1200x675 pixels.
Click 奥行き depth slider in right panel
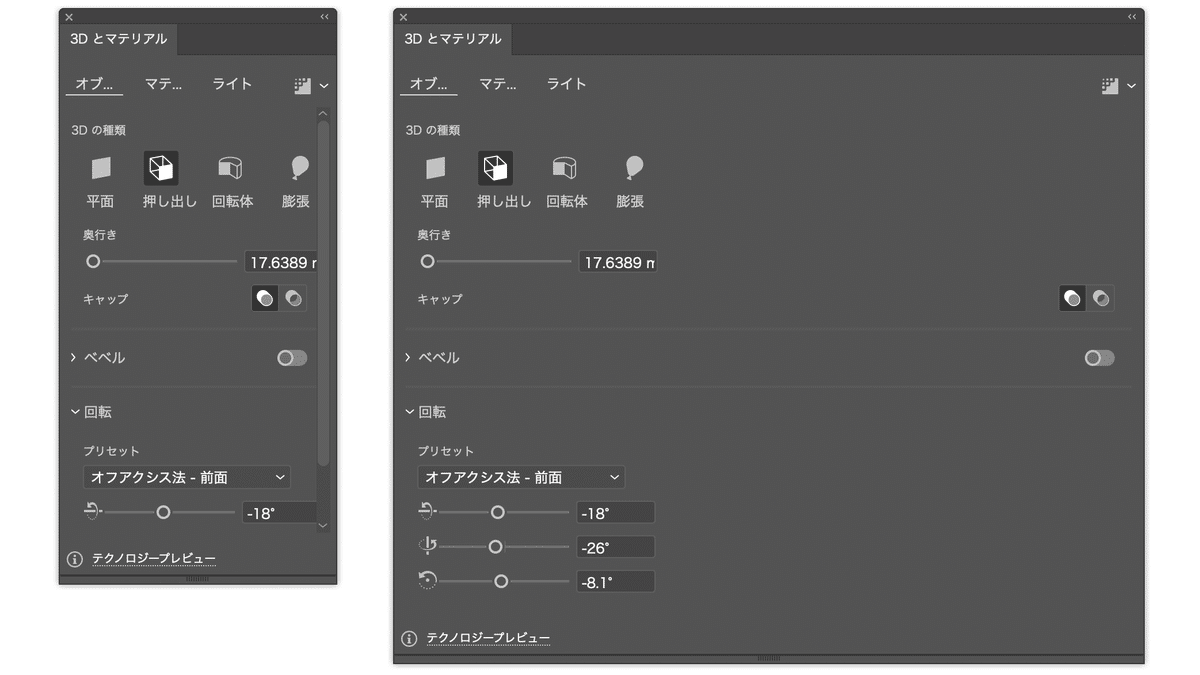click(x=496, y=262)
